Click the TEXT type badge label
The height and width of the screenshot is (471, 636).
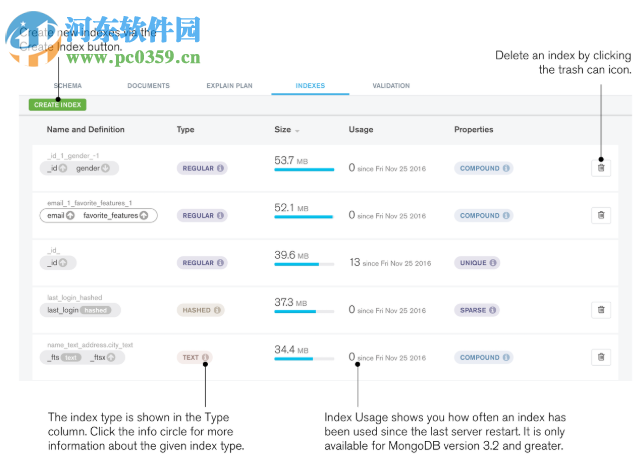tap(190, 357)
